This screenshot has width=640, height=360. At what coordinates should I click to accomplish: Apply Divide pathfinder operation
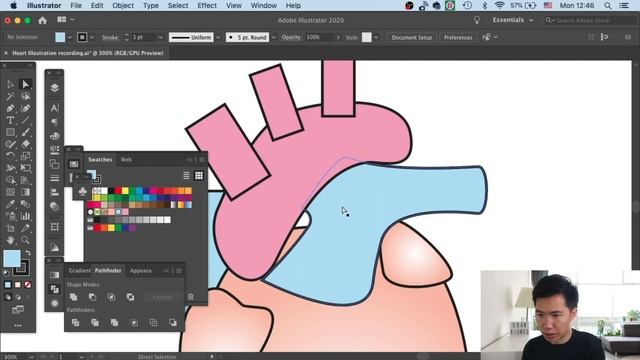pyautogui.click(x=76, y=322)
